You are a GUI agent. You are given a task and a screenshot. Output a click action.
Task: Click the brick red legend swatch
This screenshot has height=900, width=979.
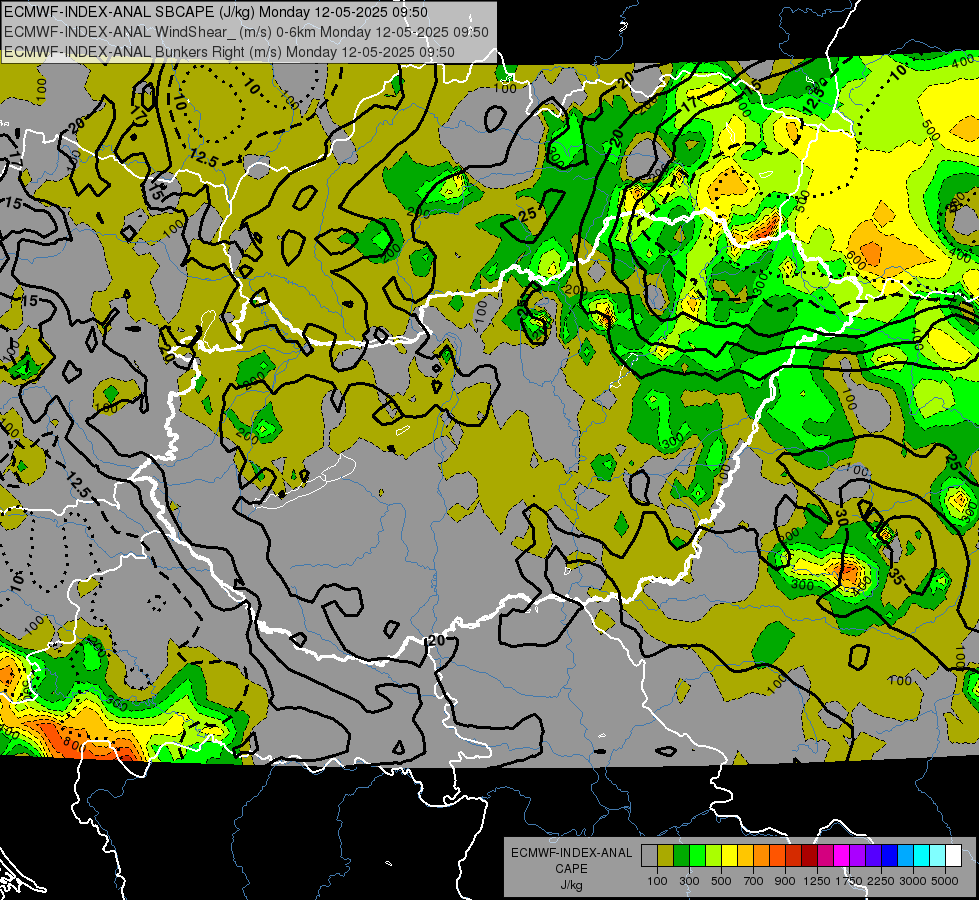(794, 855)
